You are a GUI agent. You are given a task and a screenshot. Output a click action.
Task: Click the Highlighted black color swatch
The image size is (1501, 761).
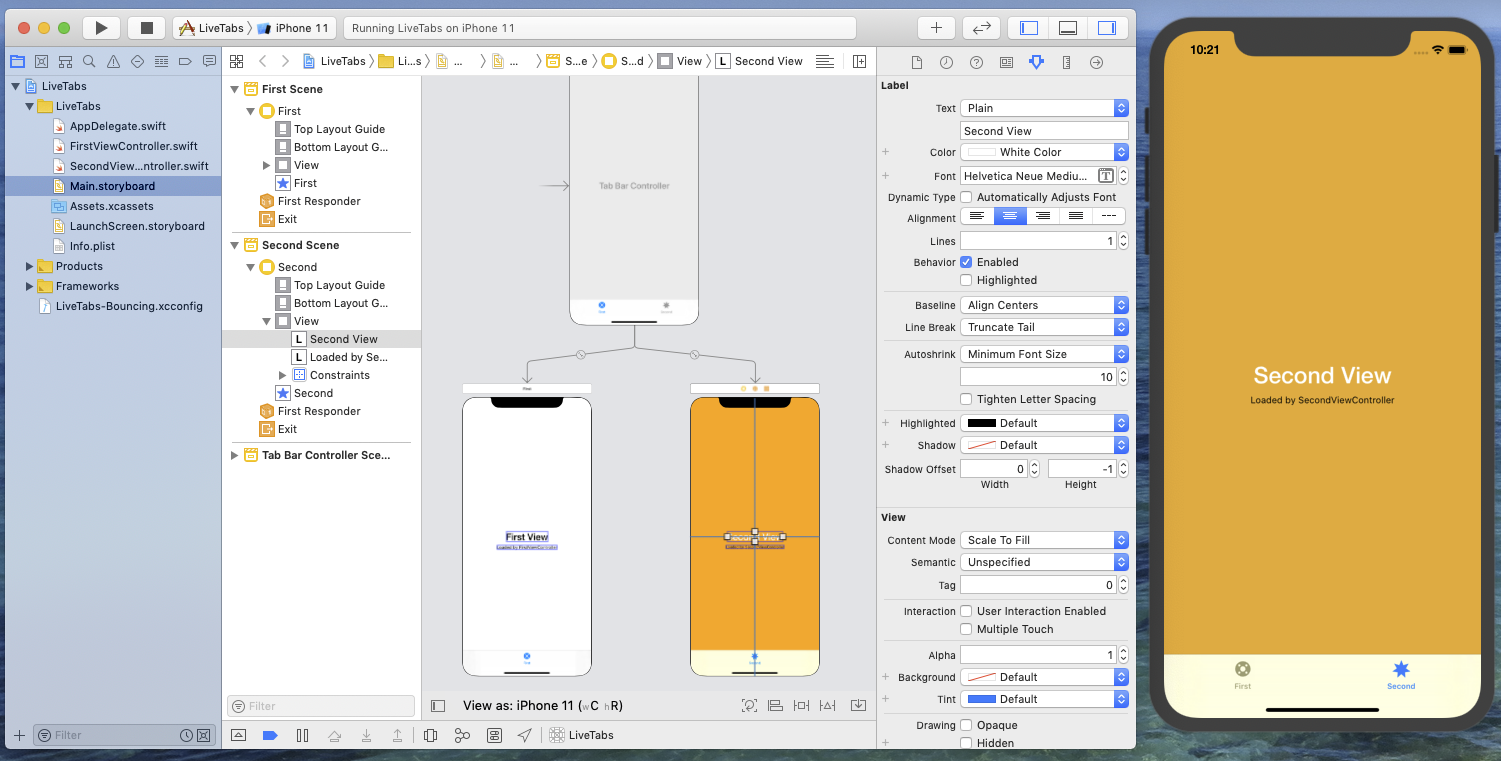tap(982, 423)
